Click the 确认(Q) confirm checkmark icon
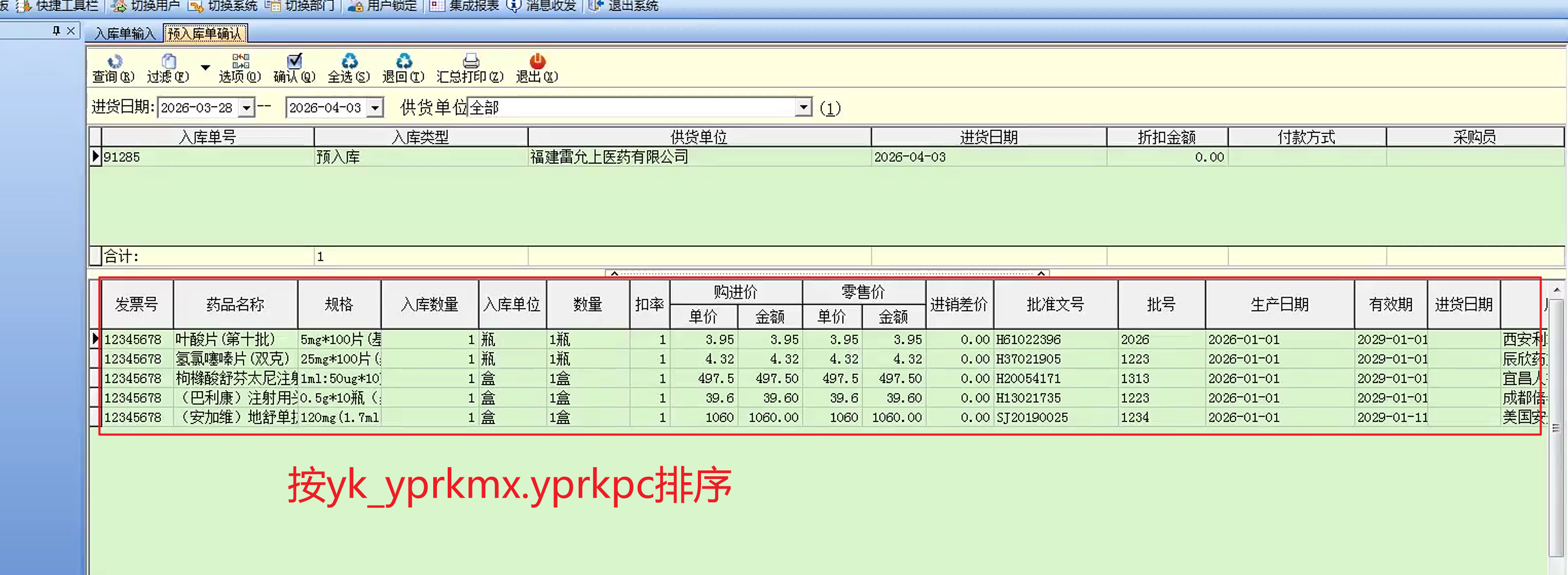 pyautogui.click(x=295, y=61)
